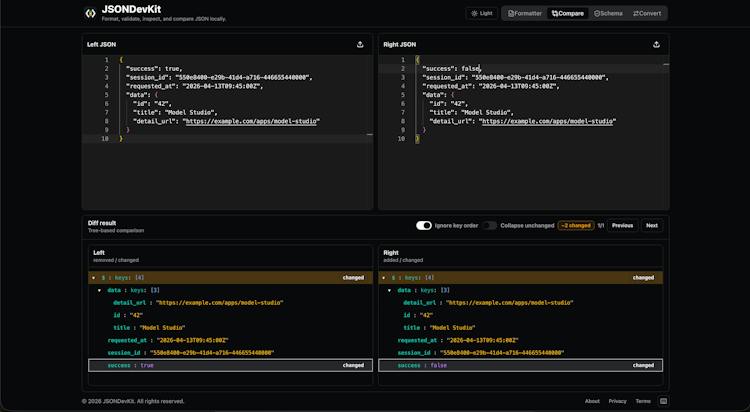750x412 pixels.
Task: Click the sun icon for Light theme
Action: [x=474, y=13]
